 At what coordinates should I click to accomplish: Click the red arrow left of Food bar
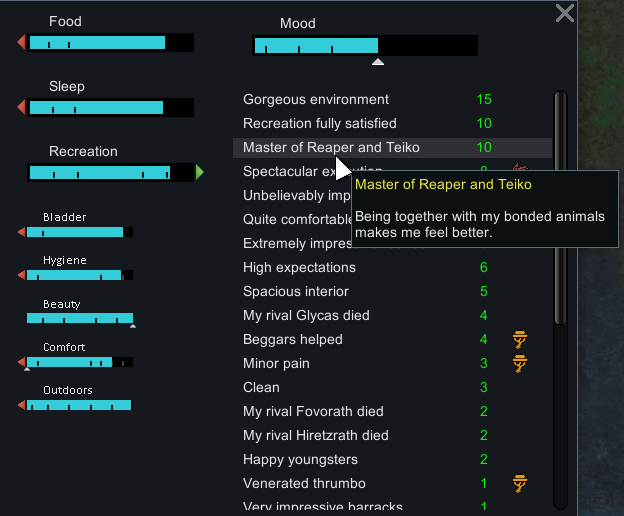point(21,42)
